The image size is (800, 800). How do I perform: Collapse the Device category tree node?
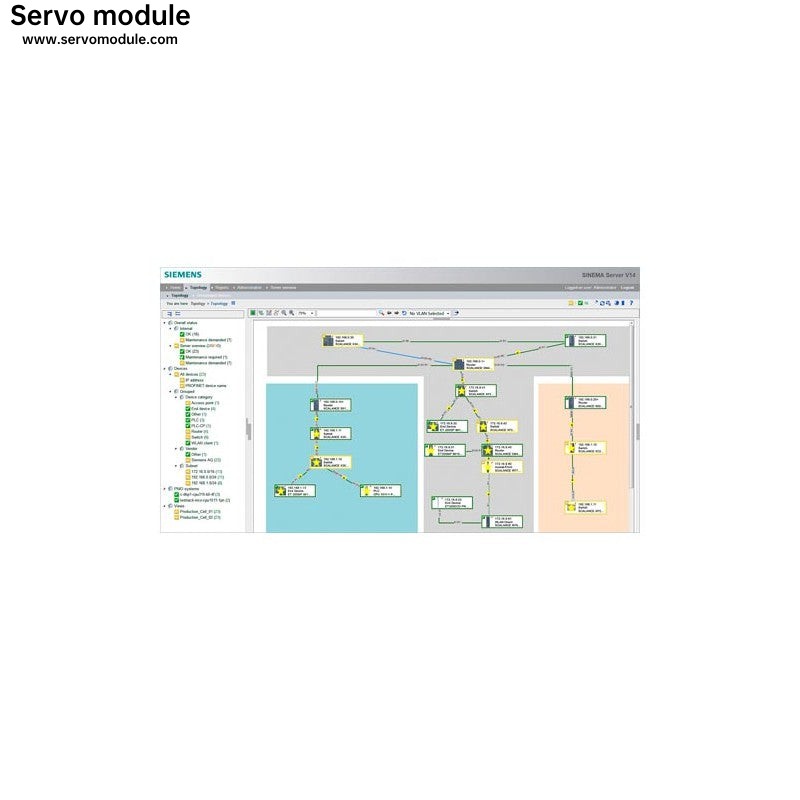tap(176, 397)
